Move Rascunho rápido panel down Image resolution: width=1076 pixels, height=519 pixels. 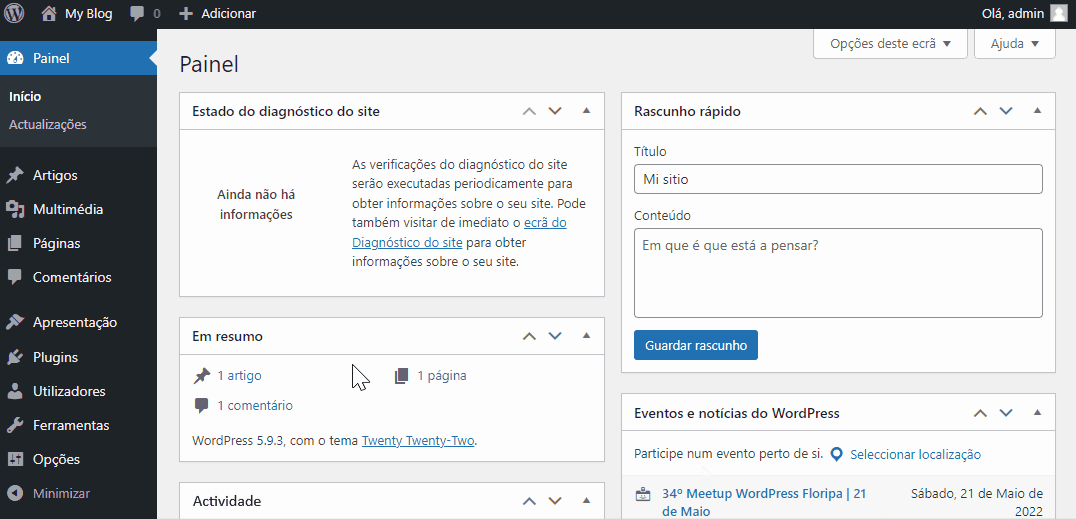(1006, 111)
